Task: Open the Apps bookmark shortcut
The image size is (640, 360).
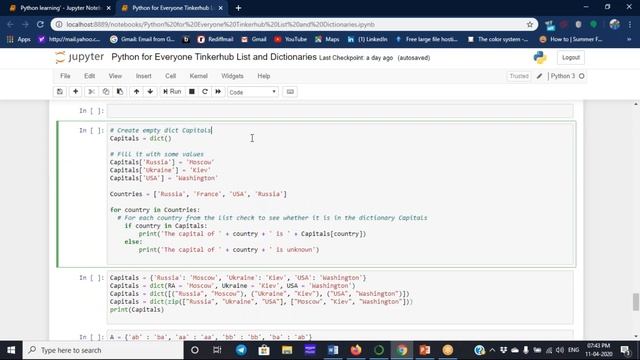Action: coord(19,39)
